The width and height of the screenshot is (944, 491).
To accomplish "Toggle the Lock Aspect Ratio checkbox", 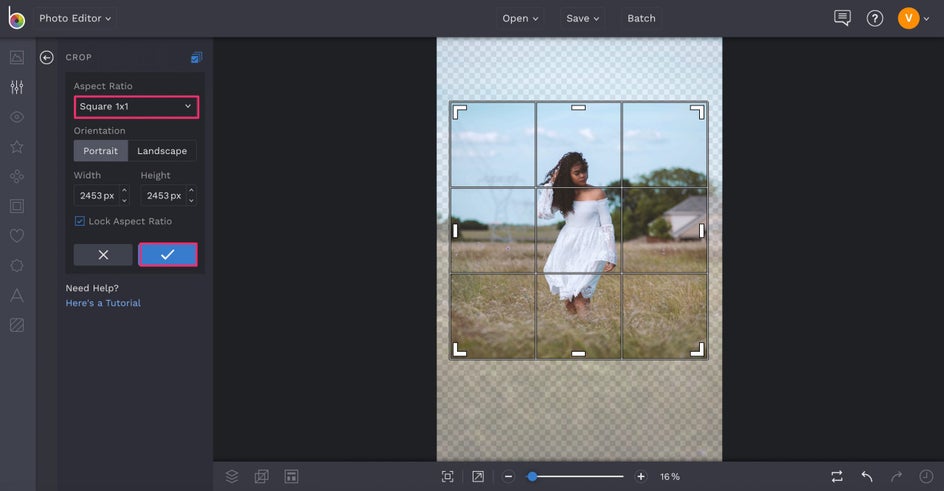I will (x=80, y=221).
